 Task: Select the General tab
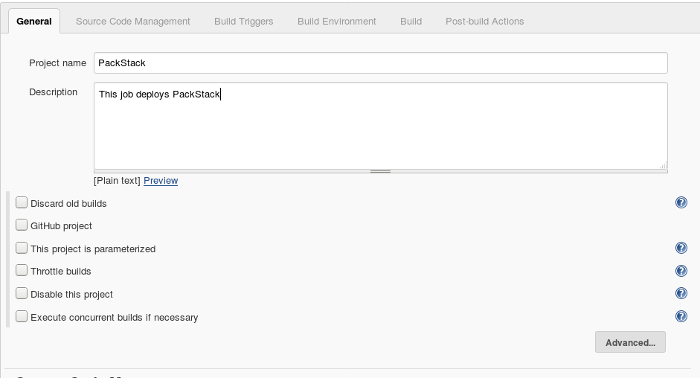coord(34,21)
